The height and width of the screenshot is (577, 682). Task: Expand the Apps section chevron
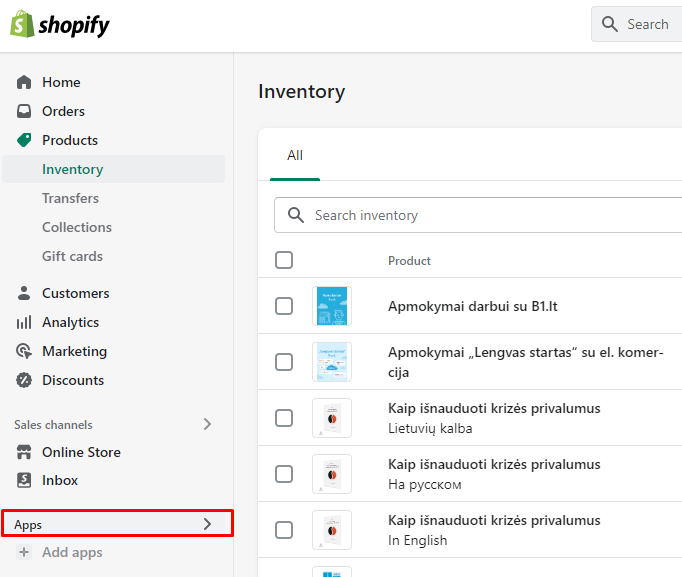[x=207, y=524]
